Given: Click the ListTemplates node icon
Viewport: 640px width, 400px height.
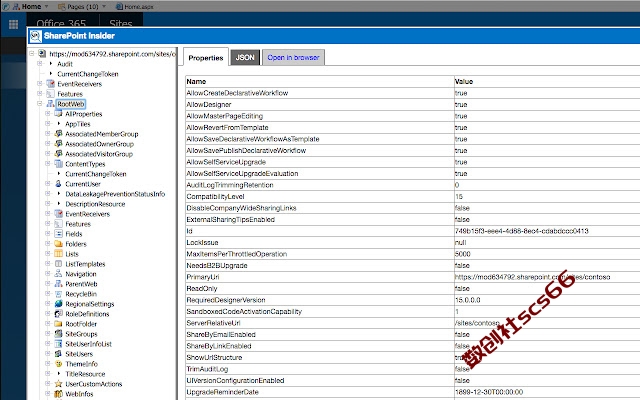Looking at the screenshot, I should pos(58,264).
